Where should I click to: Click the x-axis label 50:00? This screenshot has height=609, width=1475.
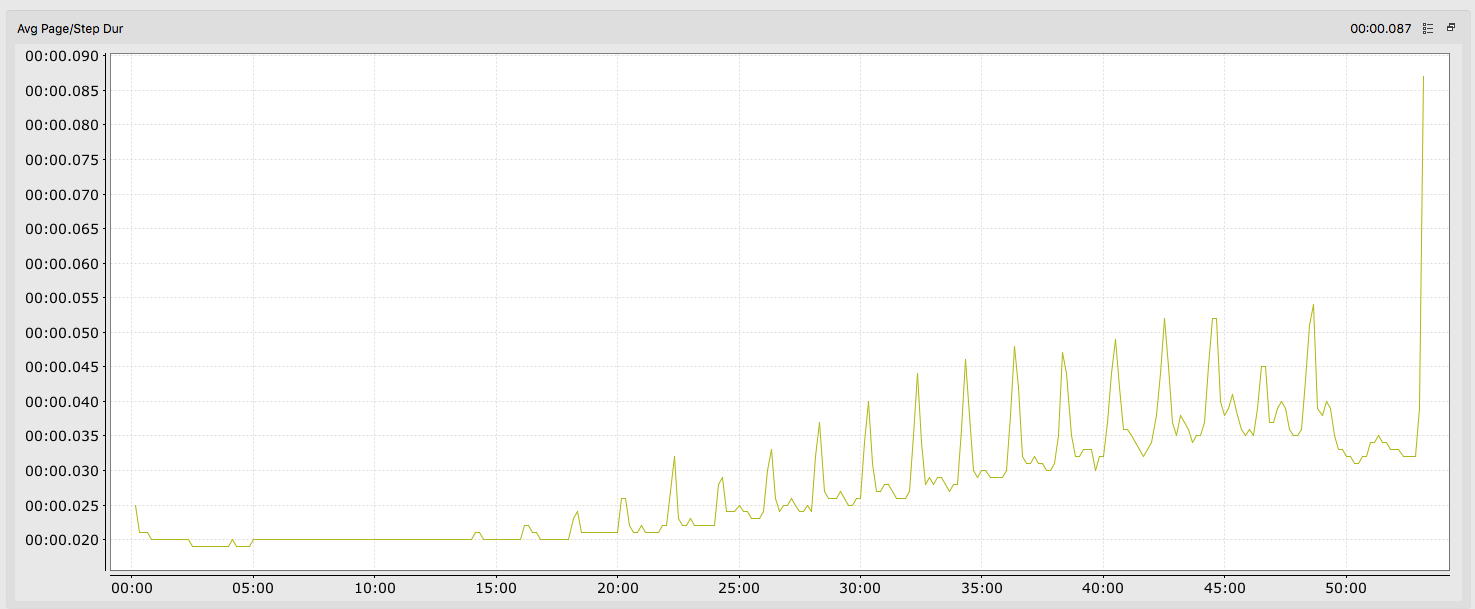[x=1346, y=588]
